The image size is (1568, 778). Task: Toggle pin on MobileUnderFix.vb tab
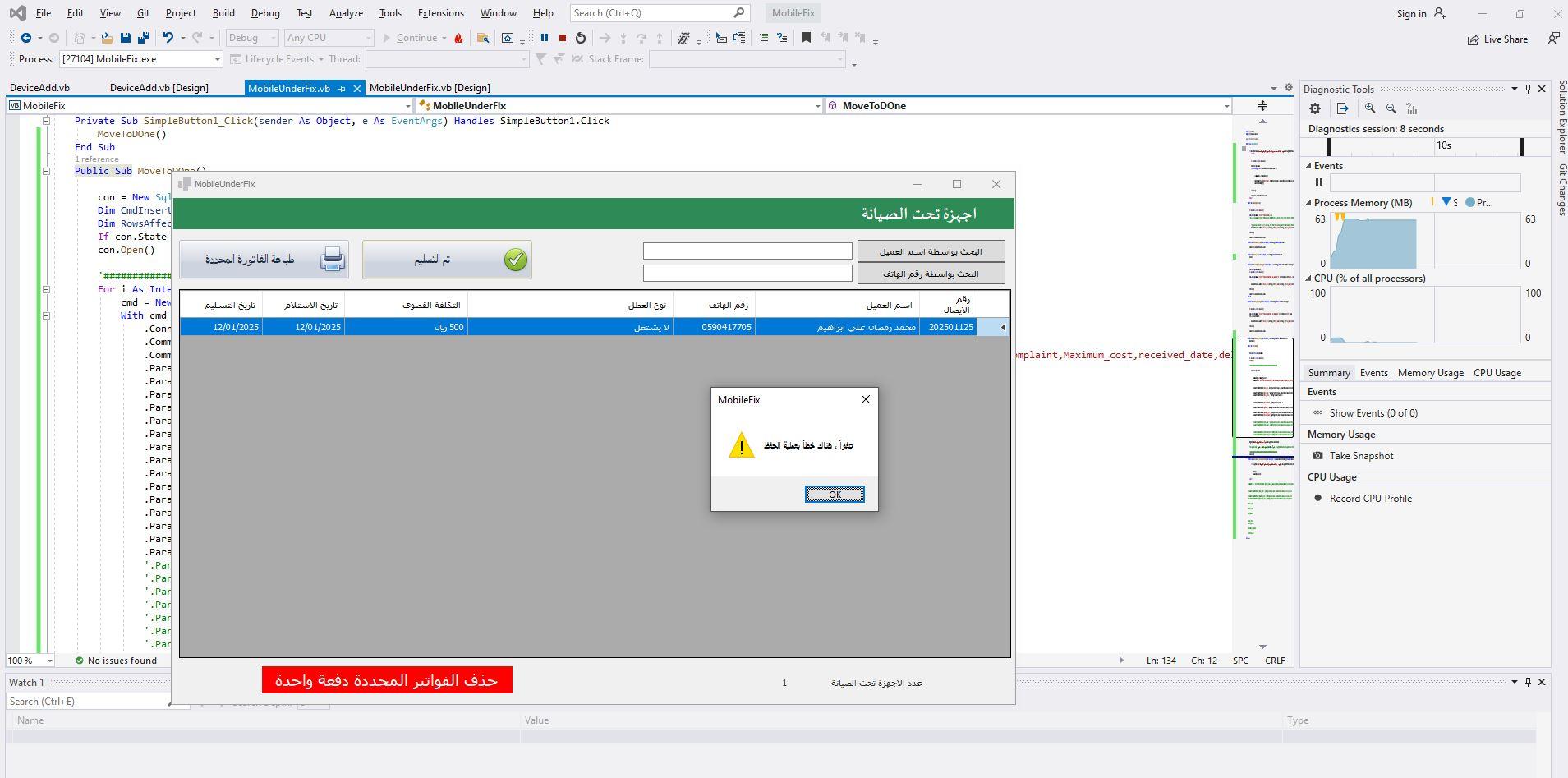[342, 89]
